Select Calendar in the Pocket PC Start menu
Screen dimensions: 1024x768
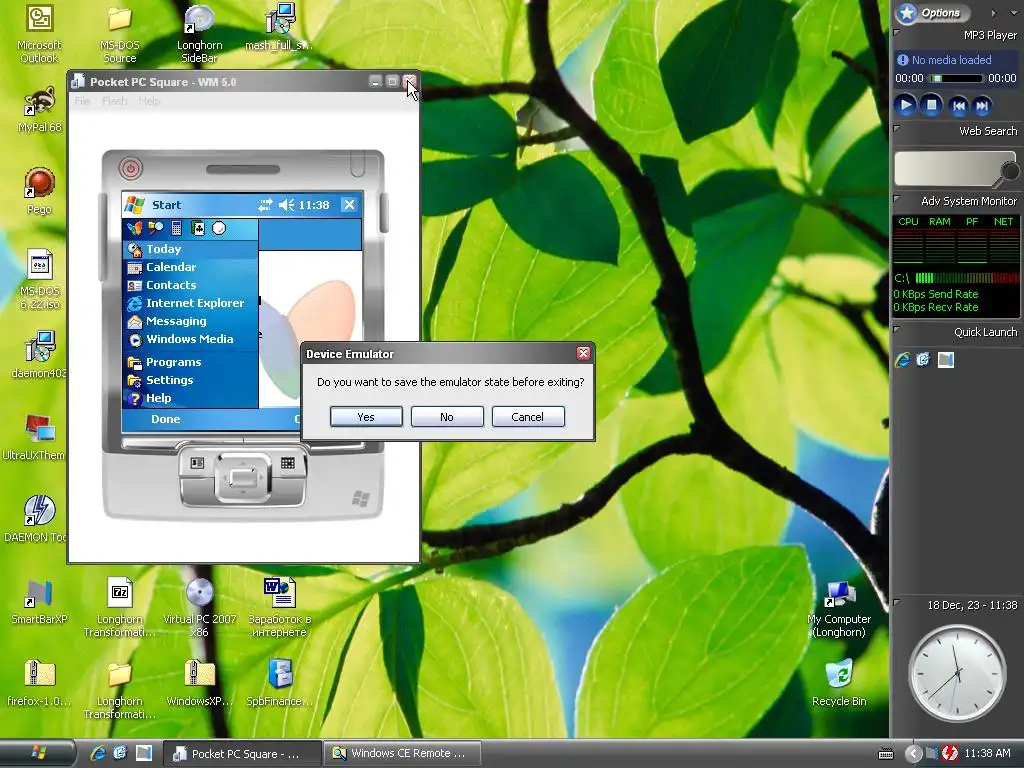tap(190, 267)
